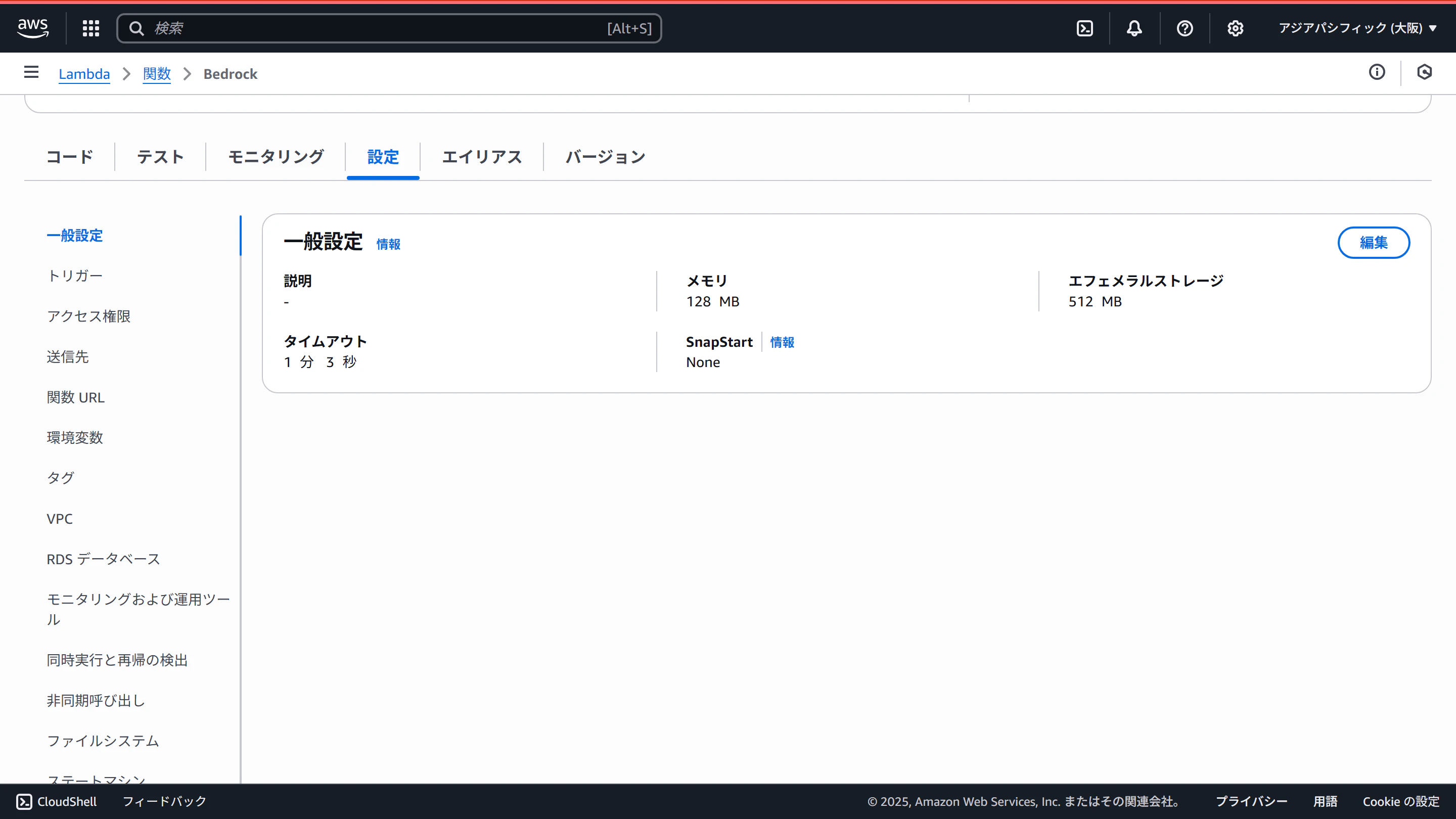Open Cookie の設定 in footer

coord(1400,801)
